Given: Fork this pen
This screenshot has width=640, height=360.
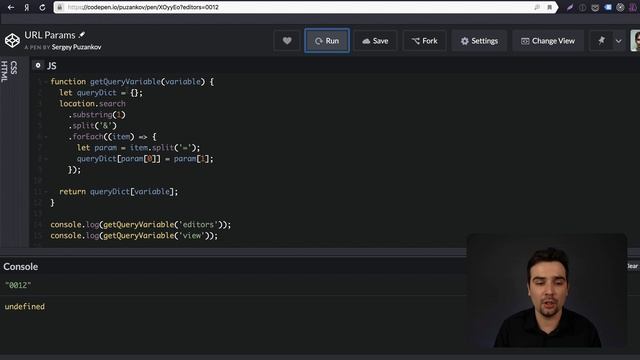Looking at the screenshot, I should (x=424, y=41).
